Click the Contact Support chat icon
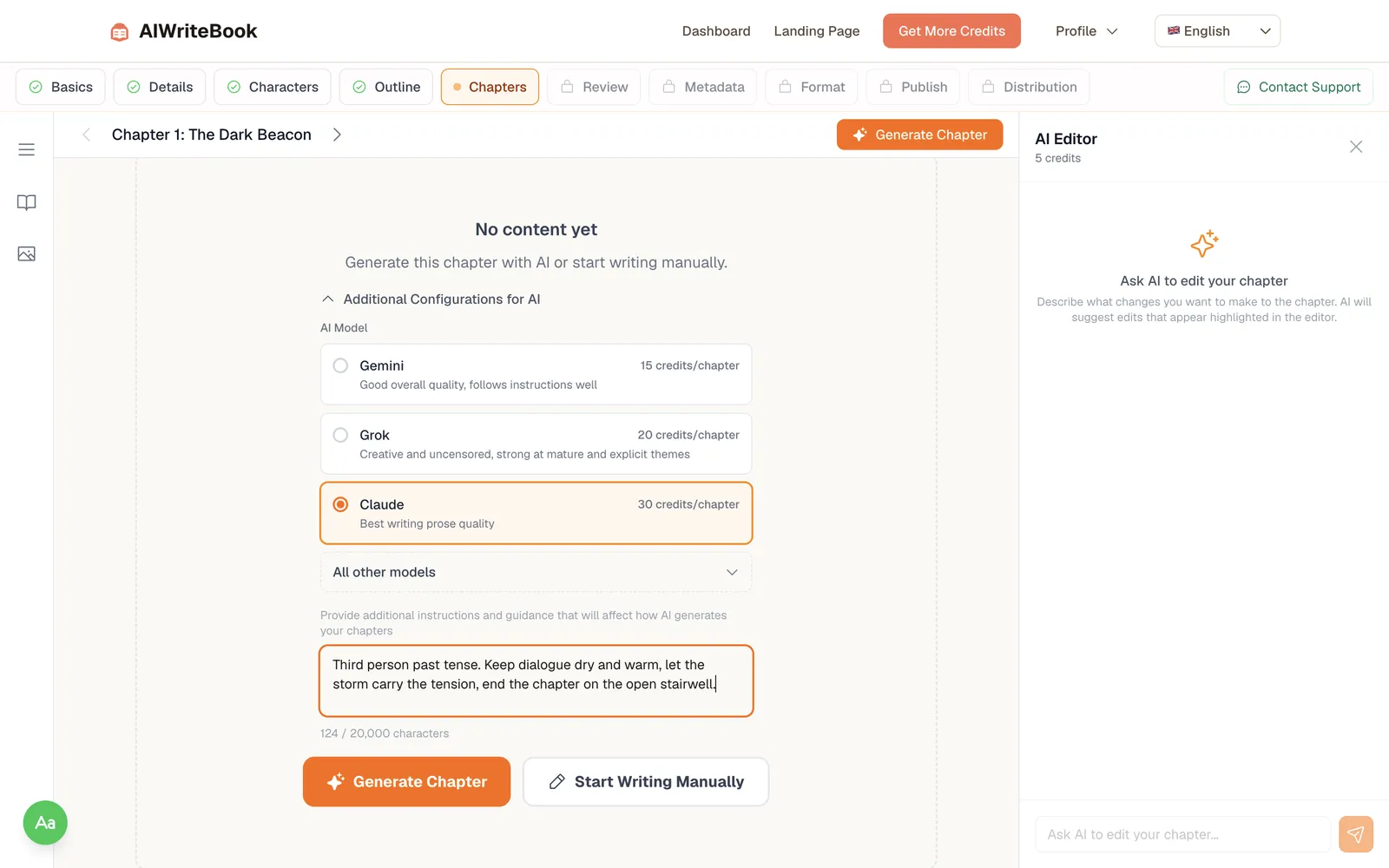The width and height of the screenshot is (1389, 868). tap(1243, 87)
